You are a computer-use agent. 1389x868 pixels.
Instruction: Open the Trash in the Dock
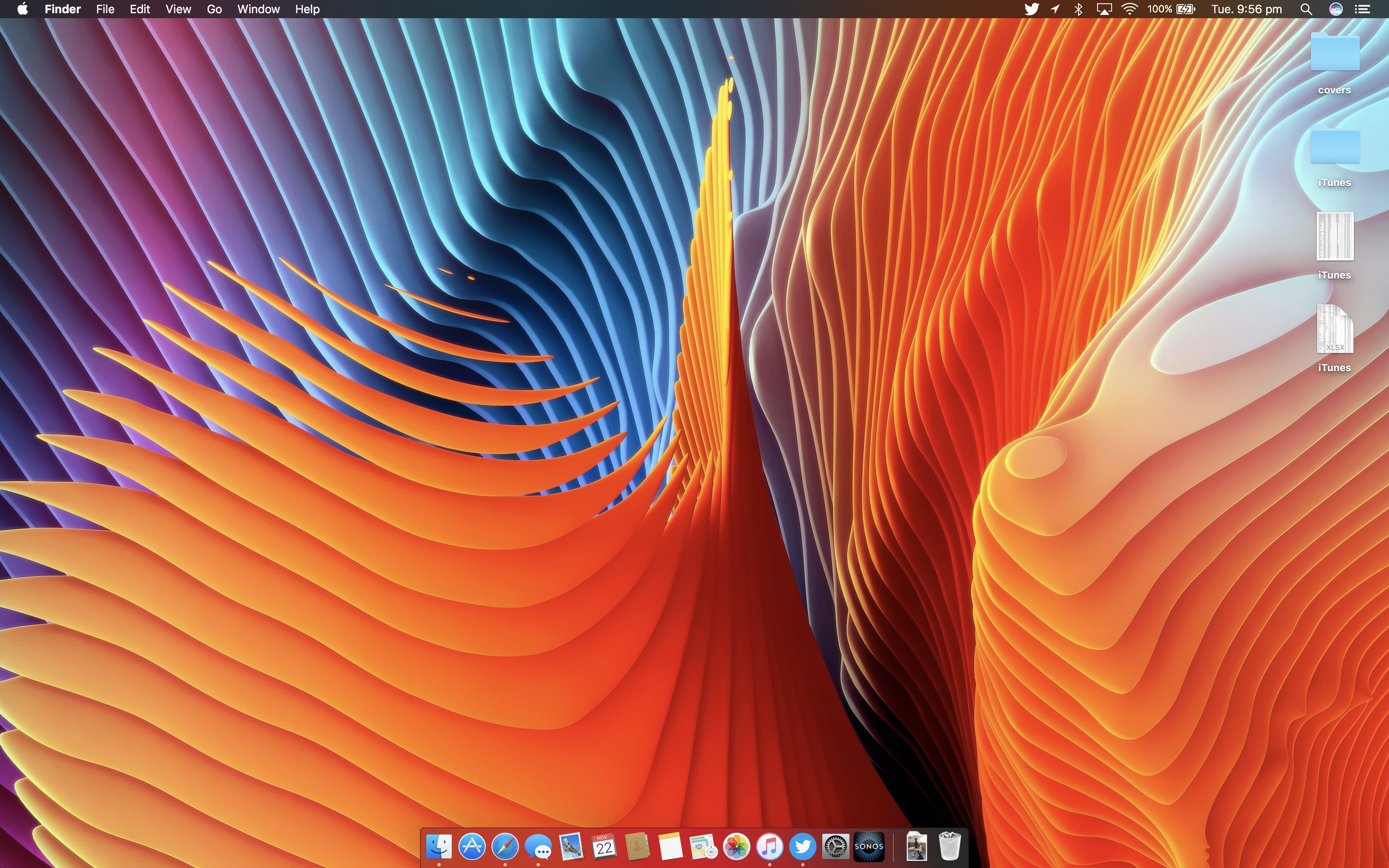click(x=949, y=846)
